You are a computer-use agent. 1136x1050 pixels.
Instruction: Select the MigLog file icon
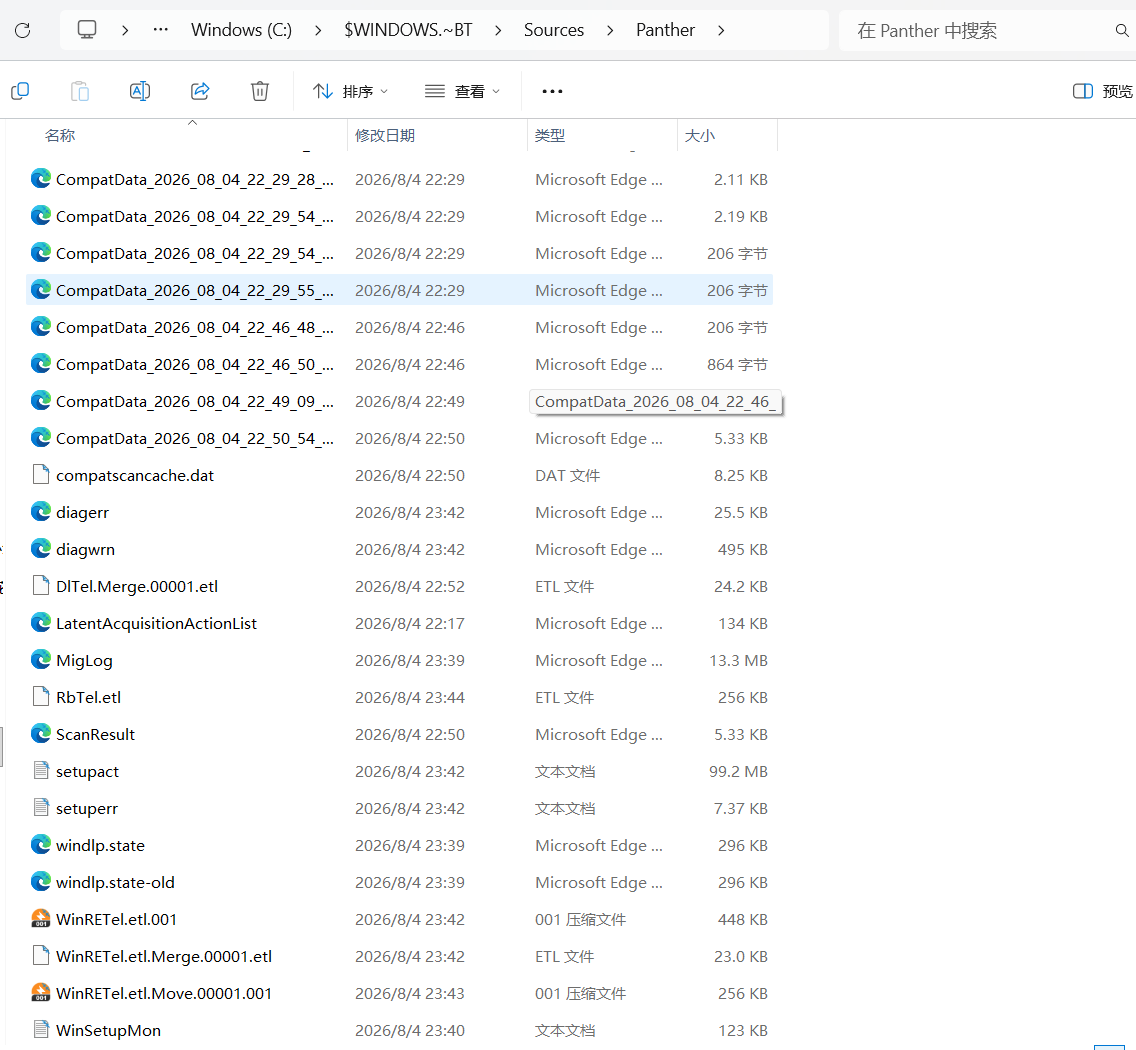[x=41, y=659]
